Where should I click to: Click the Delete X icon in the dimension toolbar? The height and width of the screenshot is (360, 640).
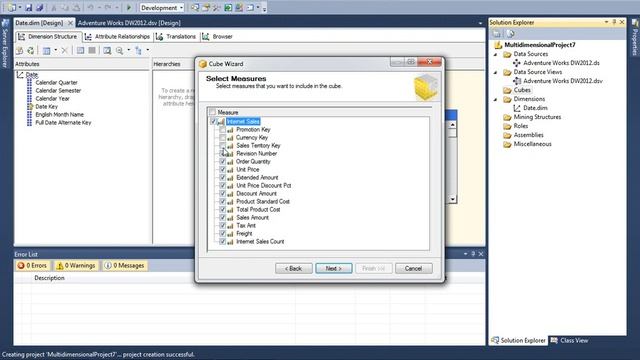coord(64,51)
